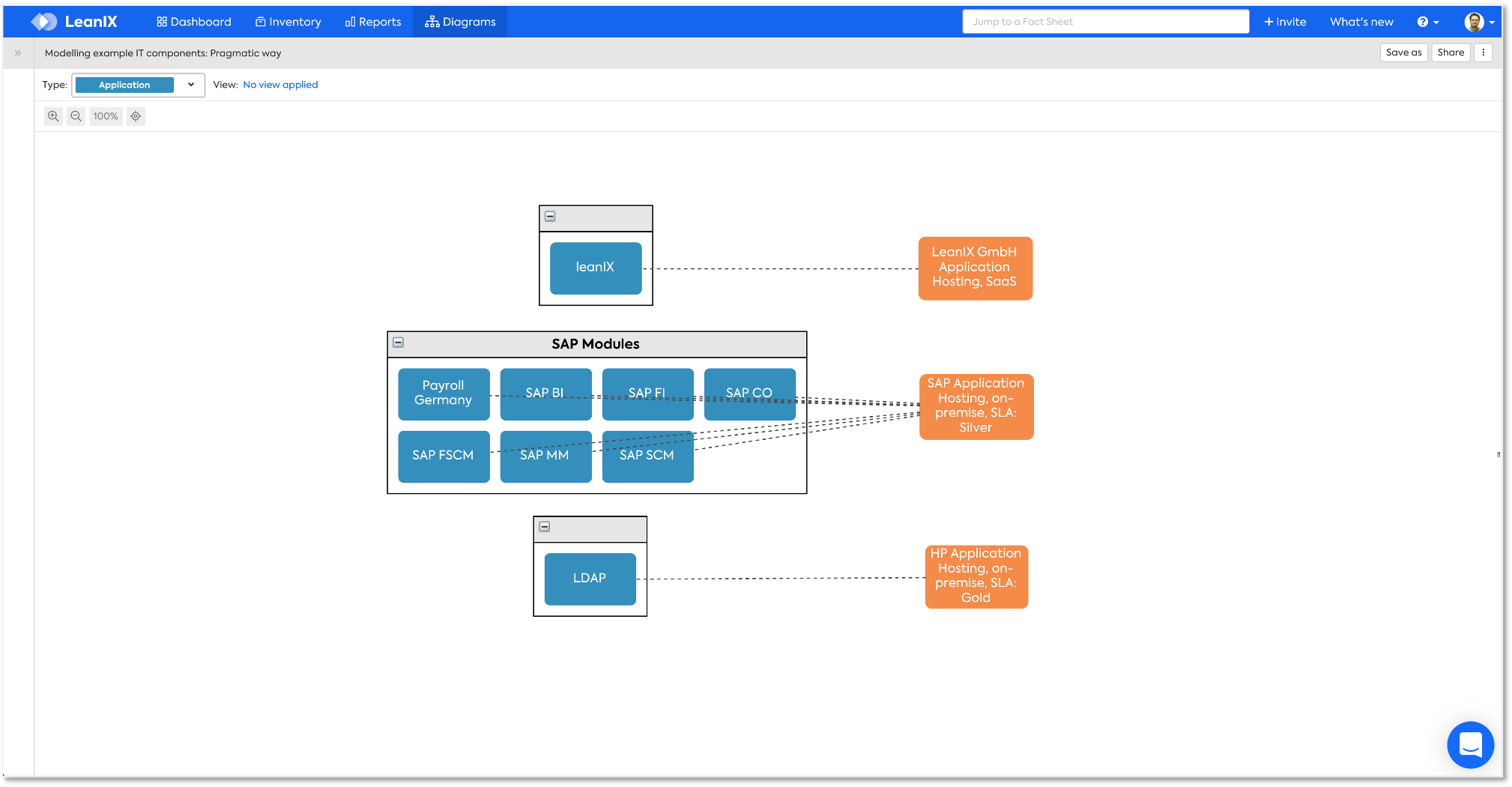
Task: Click the LeanIX logo
Action: 74,22
